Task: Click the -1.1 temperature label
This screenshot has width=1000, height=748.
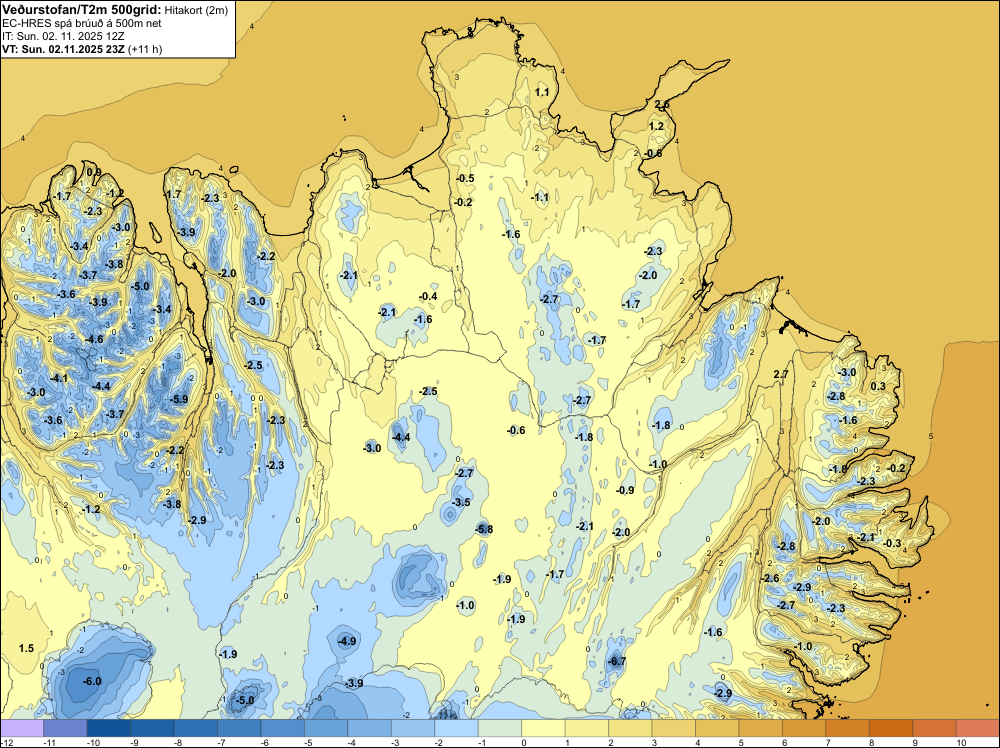Action: [540, 197]
